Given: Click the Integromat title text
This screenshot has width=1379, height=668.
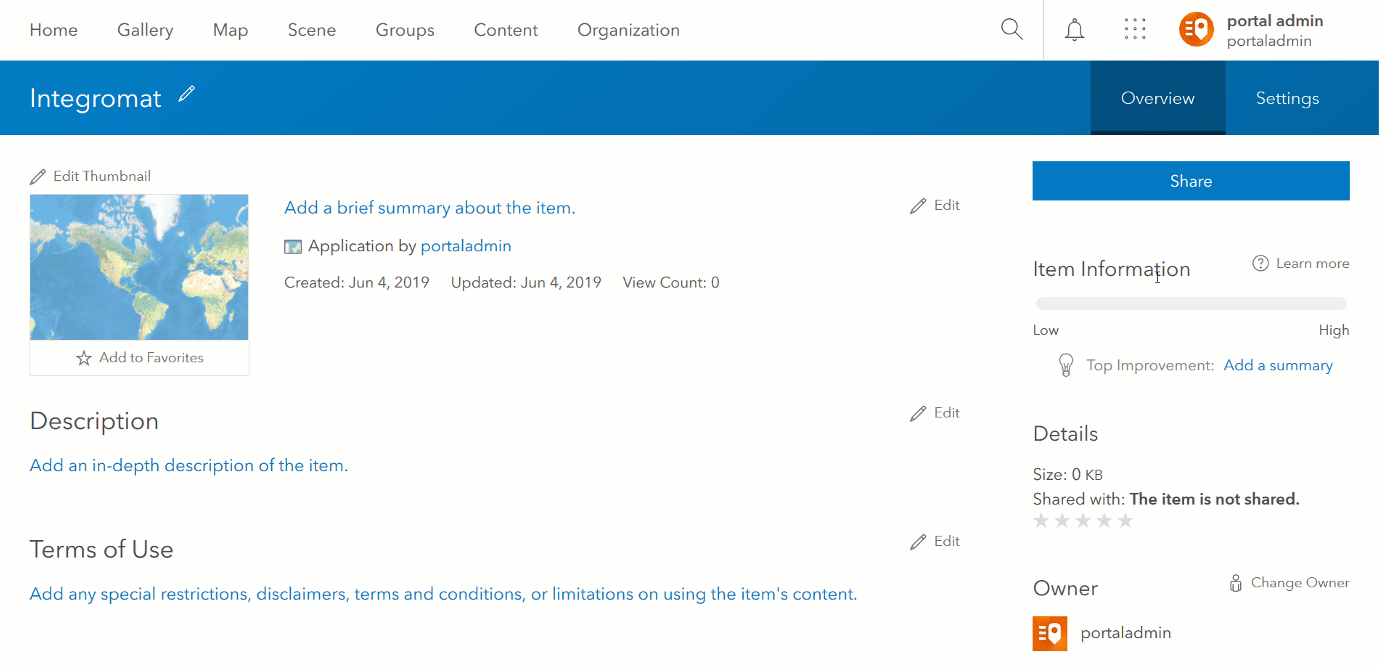Looking at the screenshot, I should 95,98.
